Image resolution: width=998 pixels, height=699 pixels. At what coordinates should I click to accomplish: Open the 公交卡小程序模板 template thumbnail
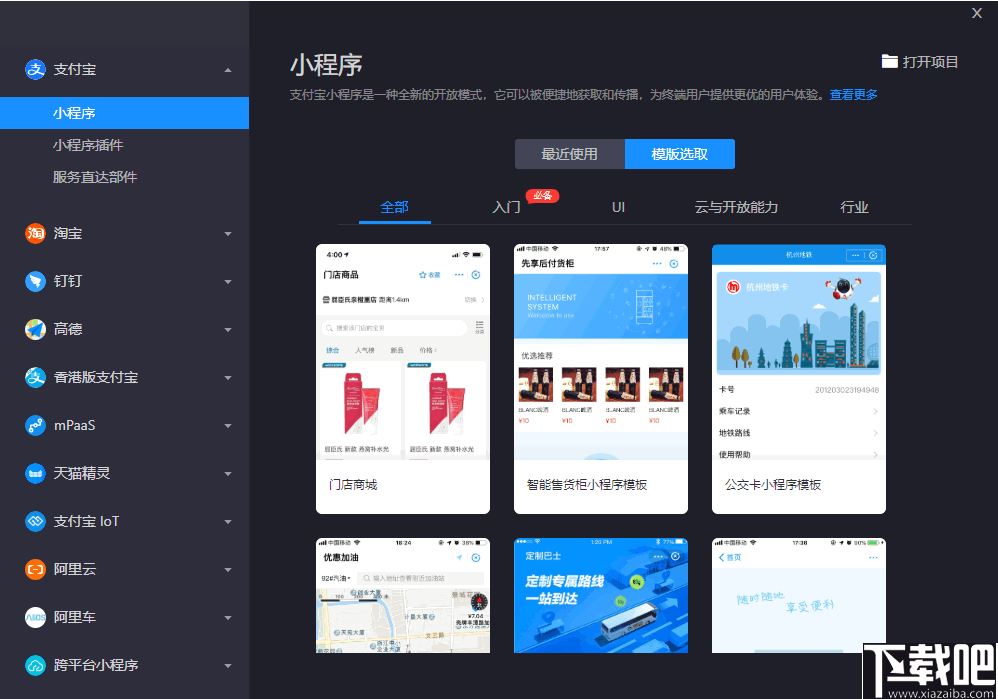(x=798, y=378)
